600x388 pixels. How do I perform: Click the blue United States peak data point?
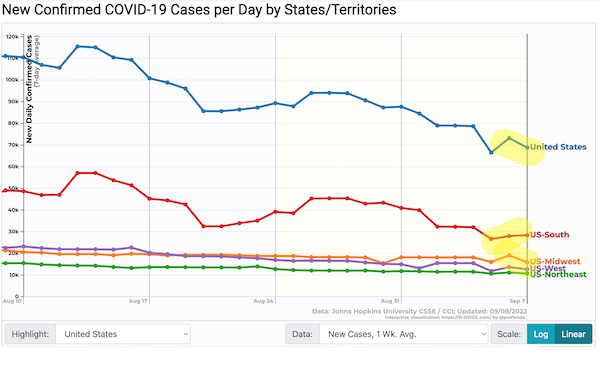point(78,46)
